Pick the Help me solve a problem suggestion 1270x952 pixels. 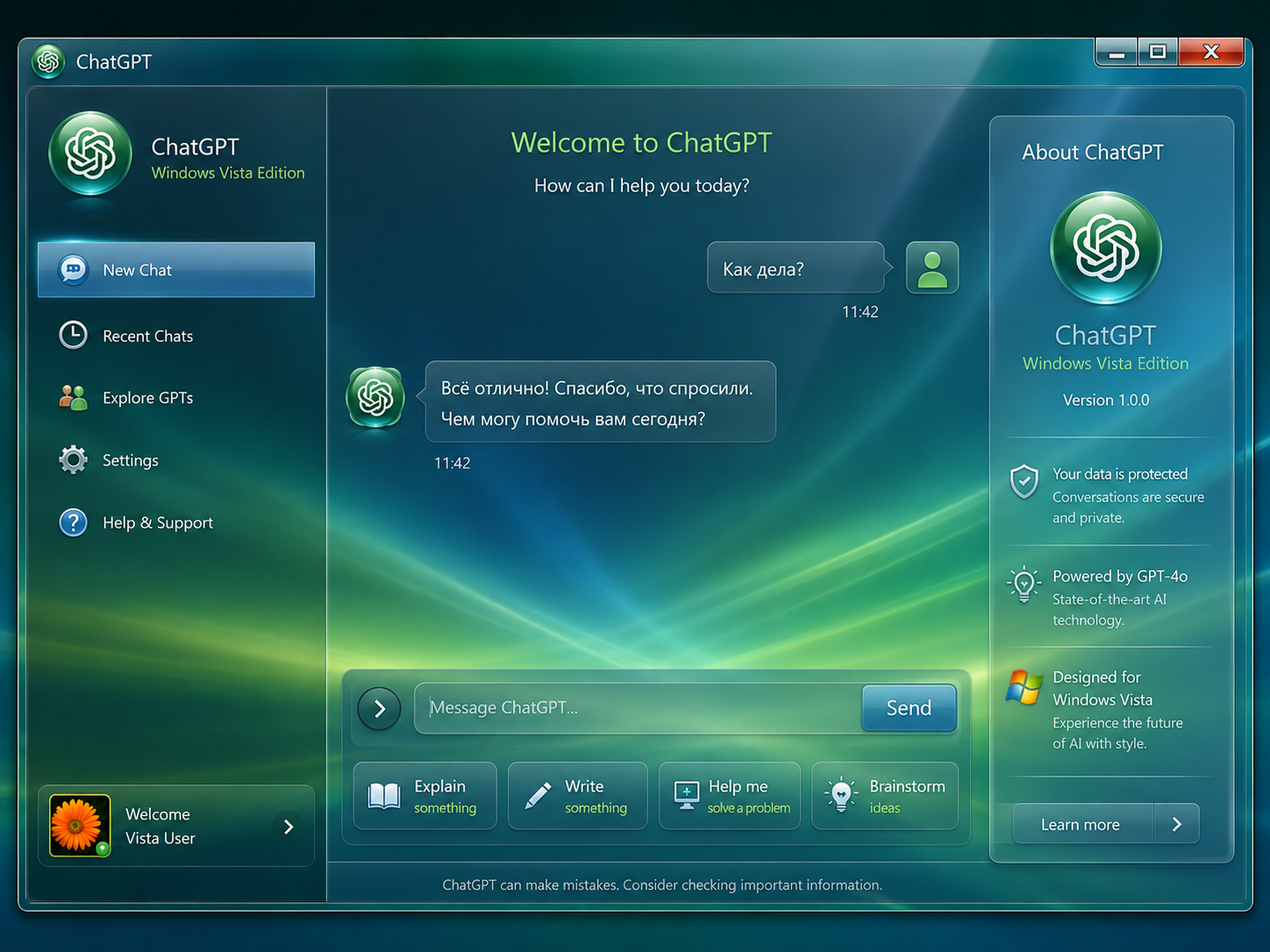point(730,796)
